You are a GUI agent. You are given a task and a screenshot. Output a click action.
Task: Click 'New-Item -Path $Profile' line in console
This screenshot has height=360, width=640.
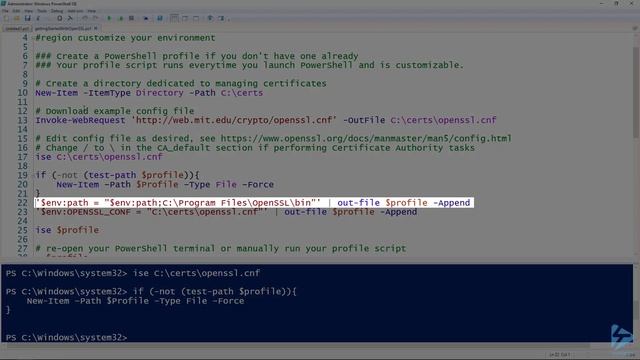135,301
